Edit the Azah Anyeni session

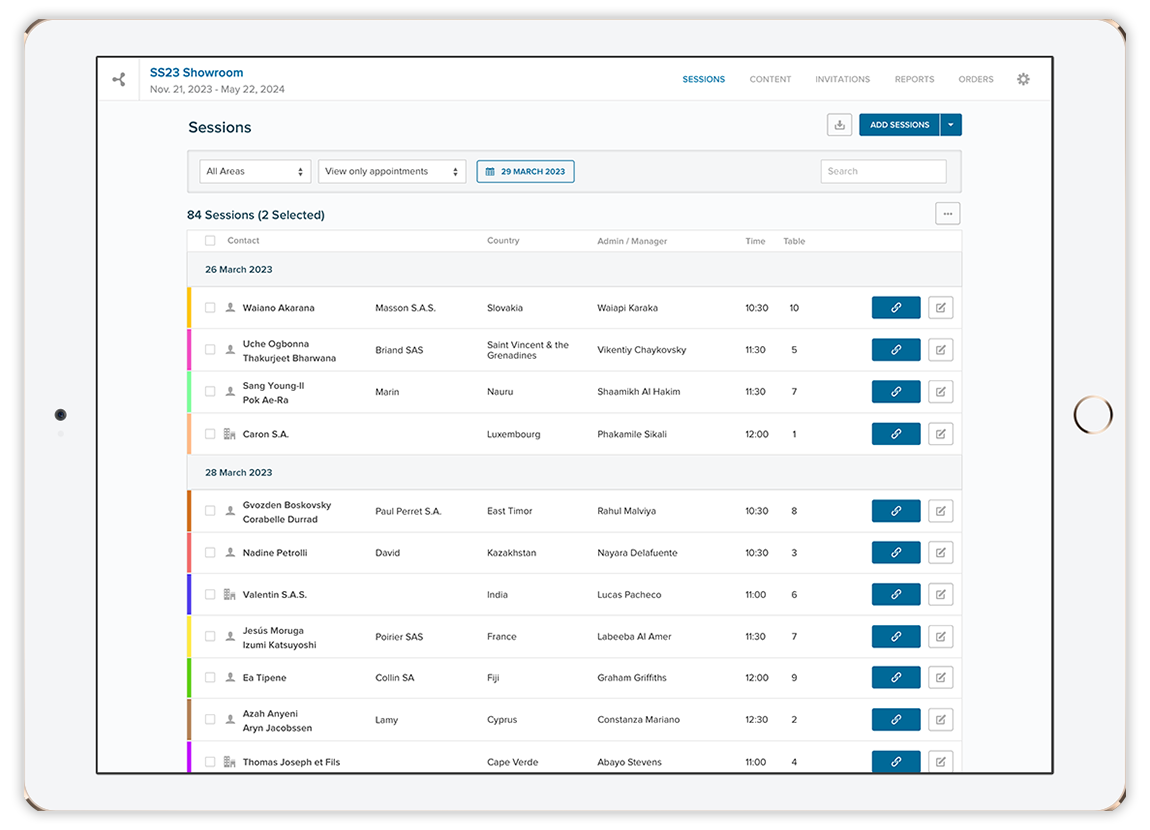pos(940,719)
